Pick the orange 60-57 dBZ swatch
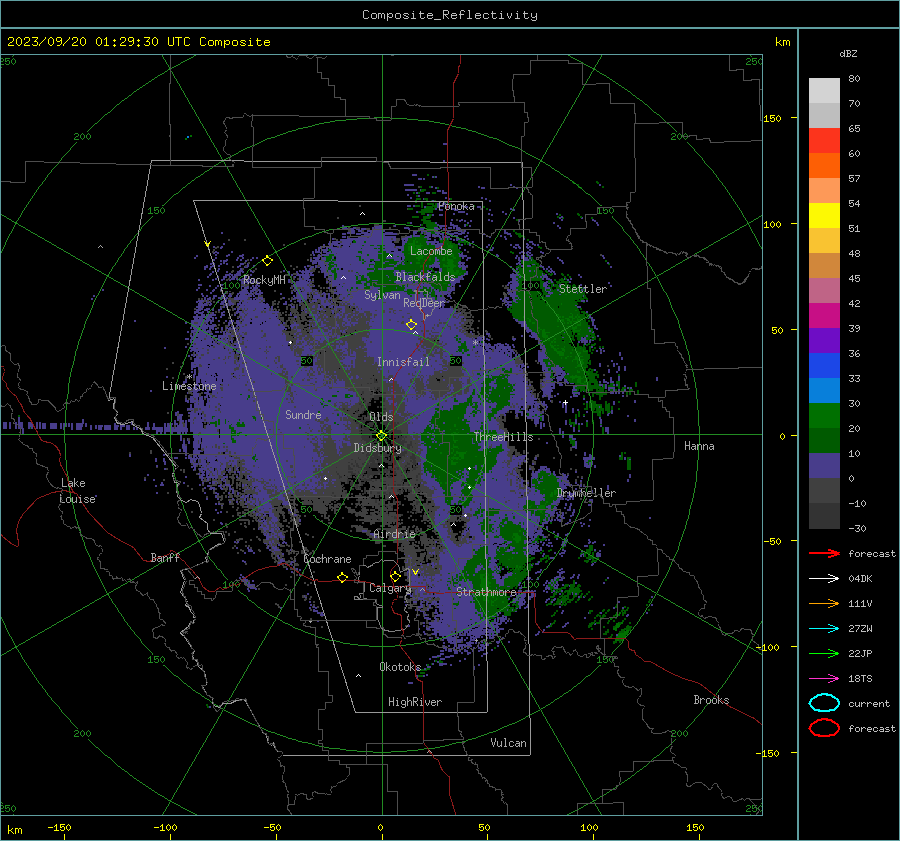This screenshot has height=841, width=900. (824, 166)
